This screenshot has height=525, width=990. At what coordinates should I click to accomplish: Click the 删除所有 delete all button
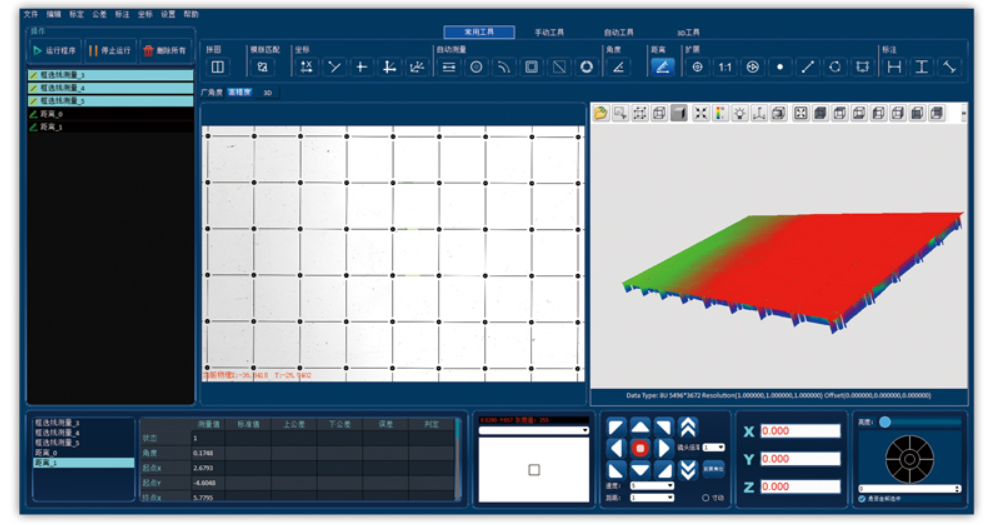pyautogui.click(x=165, y=50)
